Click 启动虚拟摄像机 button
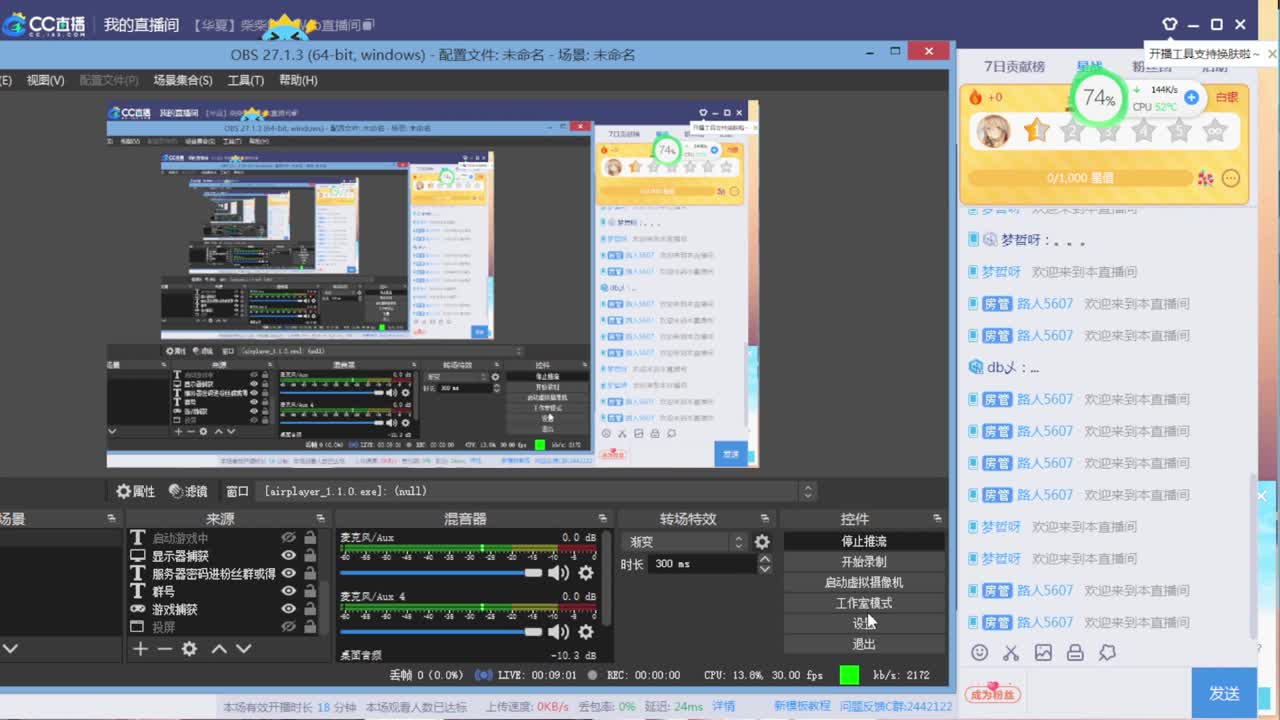 [864, 582]
